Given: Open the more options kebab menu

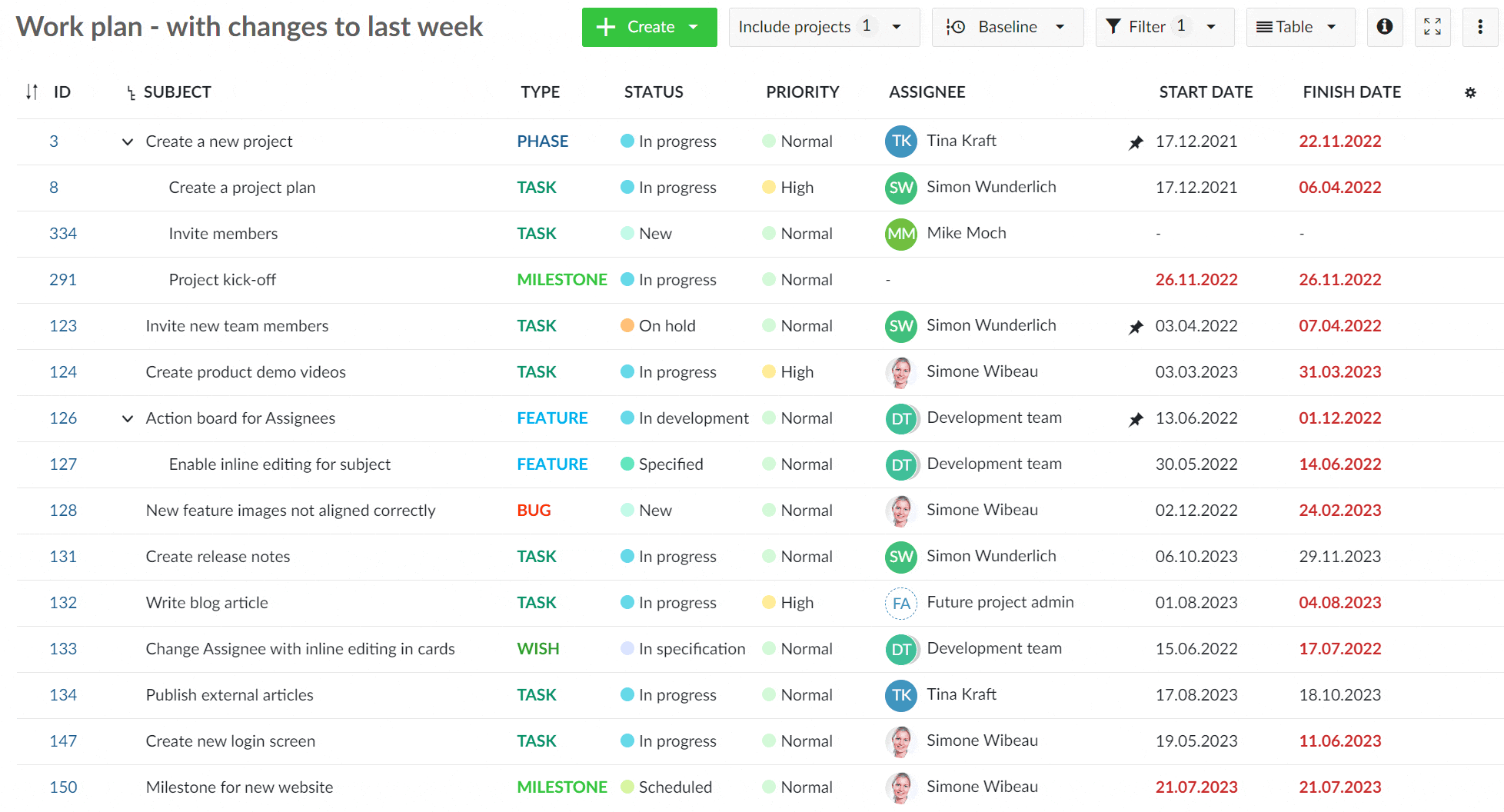Looking at the screenshot, I should 1480,27.
